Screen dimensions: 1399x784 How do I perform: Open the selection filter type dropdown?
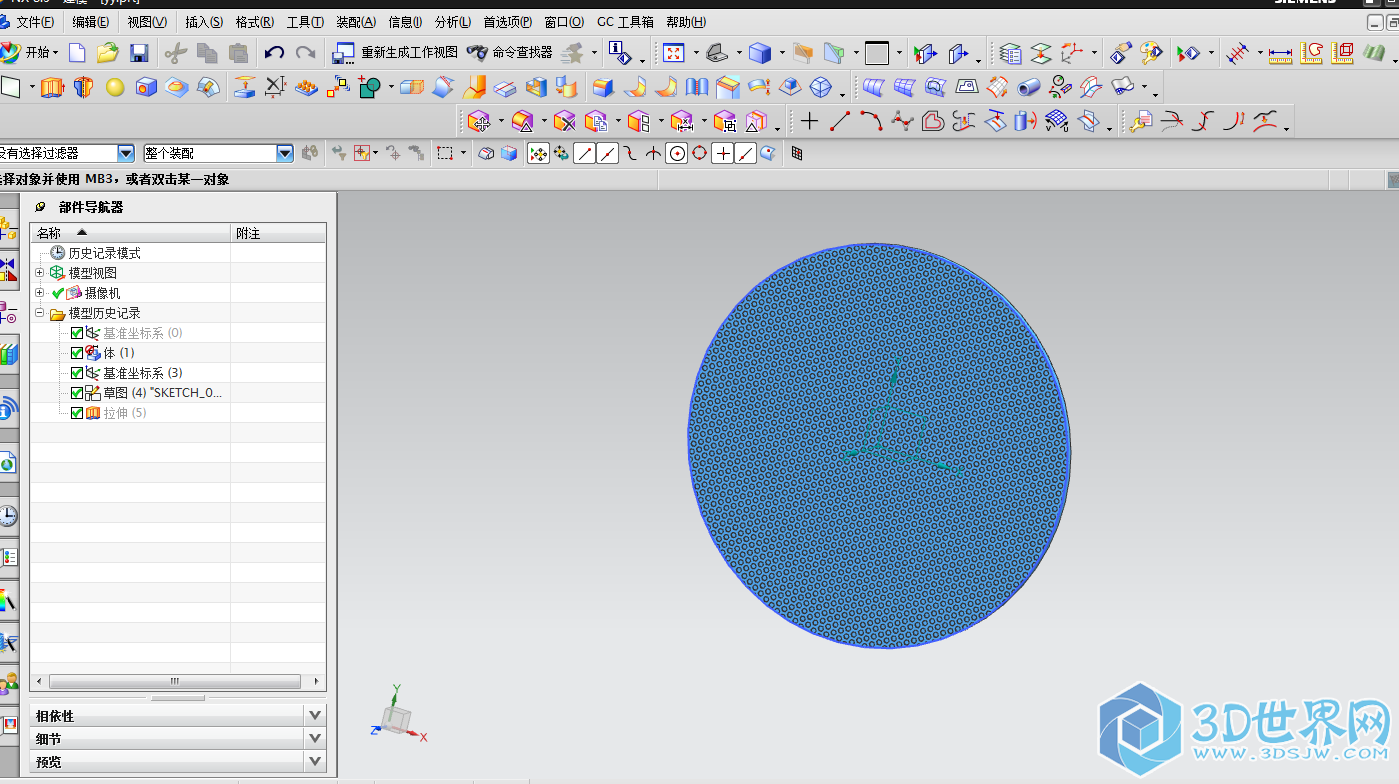(x=126, y=153)
